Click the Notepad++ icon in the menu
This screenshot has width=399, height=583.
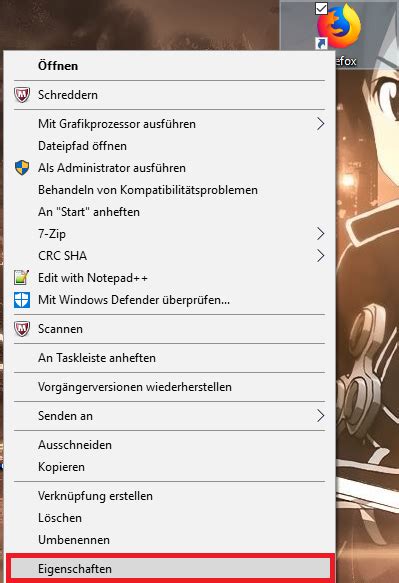[x=22, y=277]
